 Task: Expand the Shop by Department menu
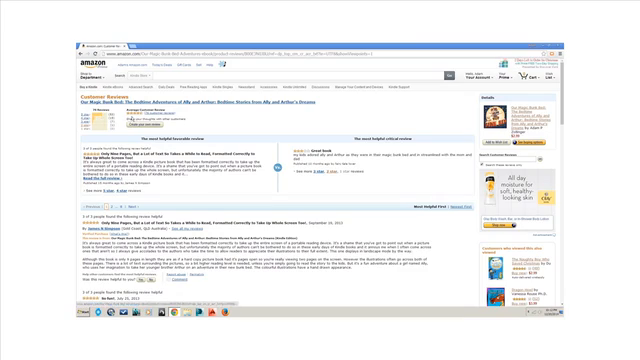pos(92,76)
